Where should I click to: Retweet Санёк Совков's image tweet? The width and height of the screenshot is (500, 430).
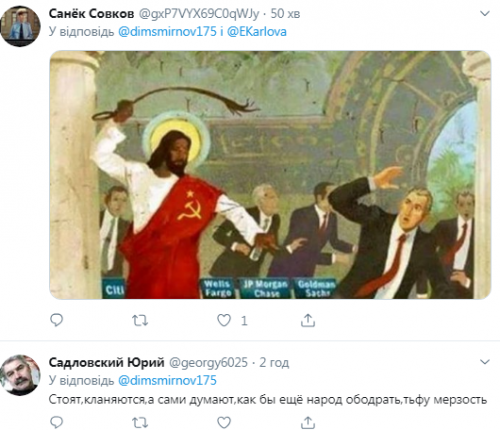(x=140, y=321)
